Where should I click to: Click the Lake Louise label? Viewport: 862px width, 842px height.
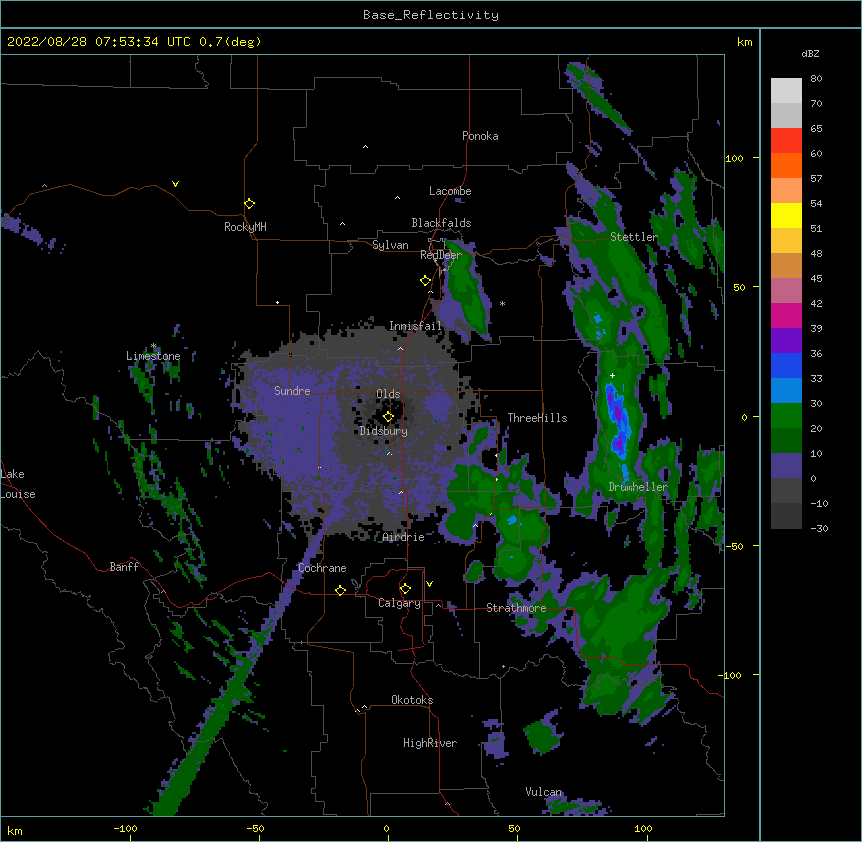(x=18, y=484)
